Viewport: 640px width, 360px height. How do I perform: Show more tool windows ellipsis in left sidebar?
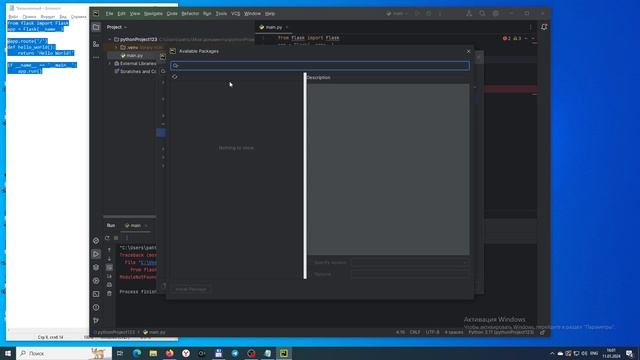tap(96, 58)
